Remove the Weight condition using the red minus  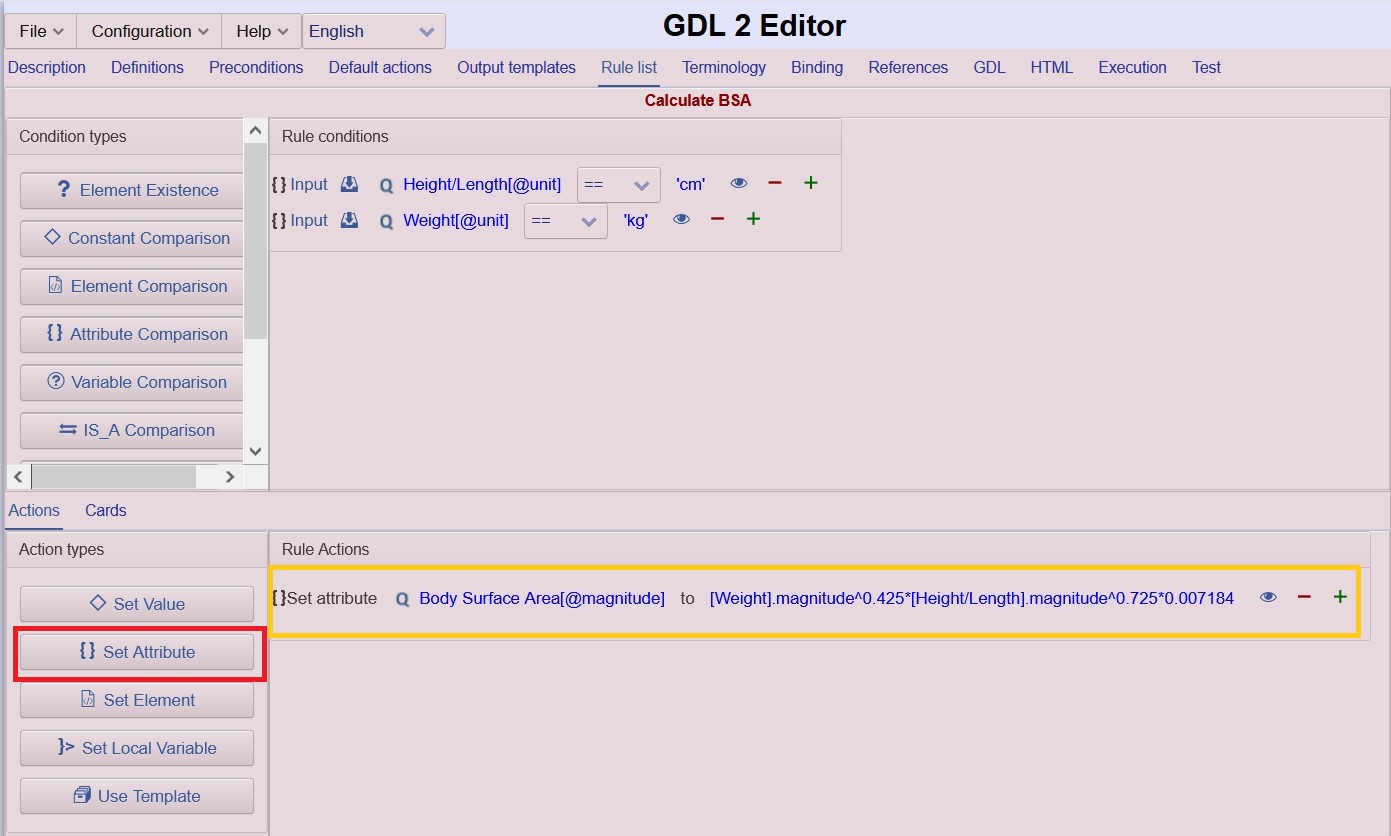pos(717,218)
